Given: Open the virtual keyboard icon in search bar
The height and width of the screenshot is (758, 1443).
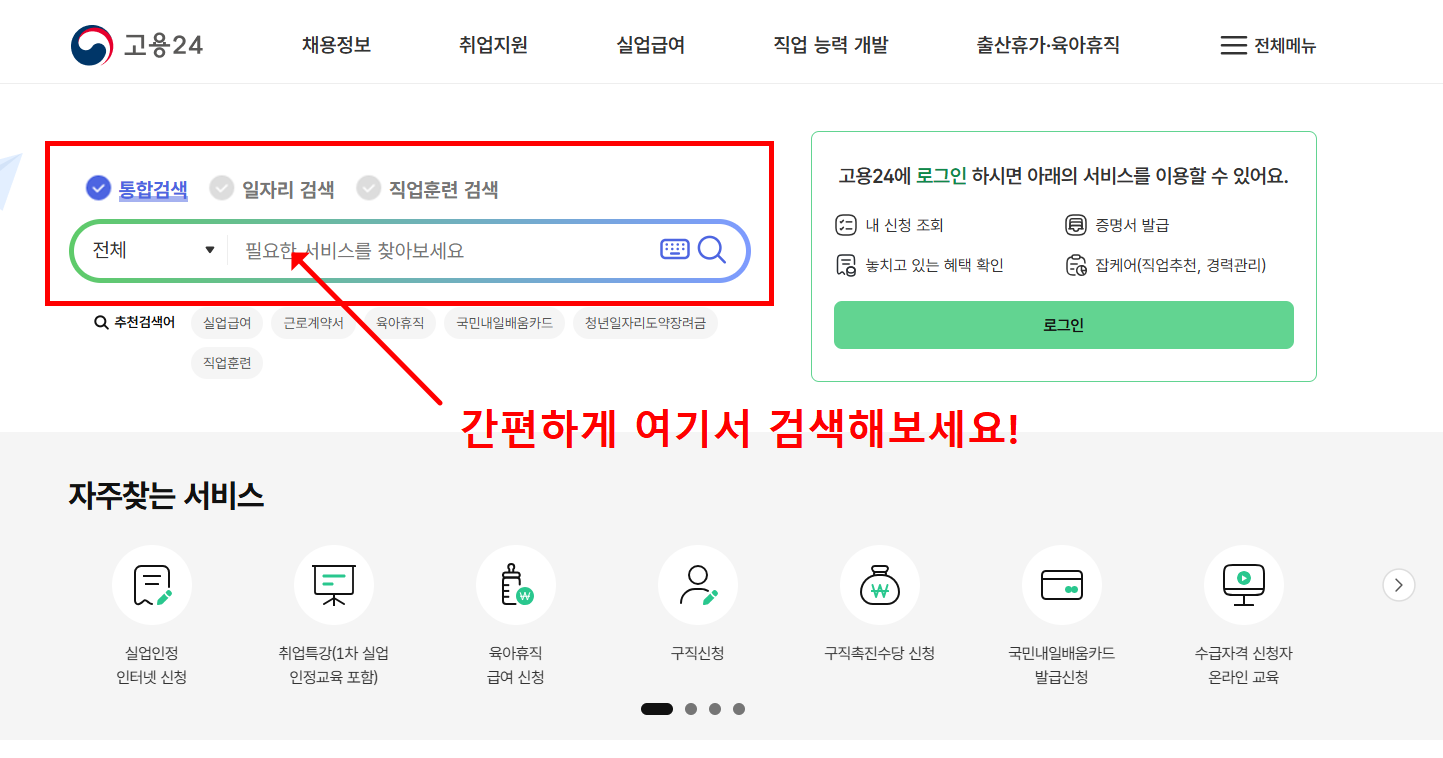Looking at the screenshot, I should [x=675, y=249].
